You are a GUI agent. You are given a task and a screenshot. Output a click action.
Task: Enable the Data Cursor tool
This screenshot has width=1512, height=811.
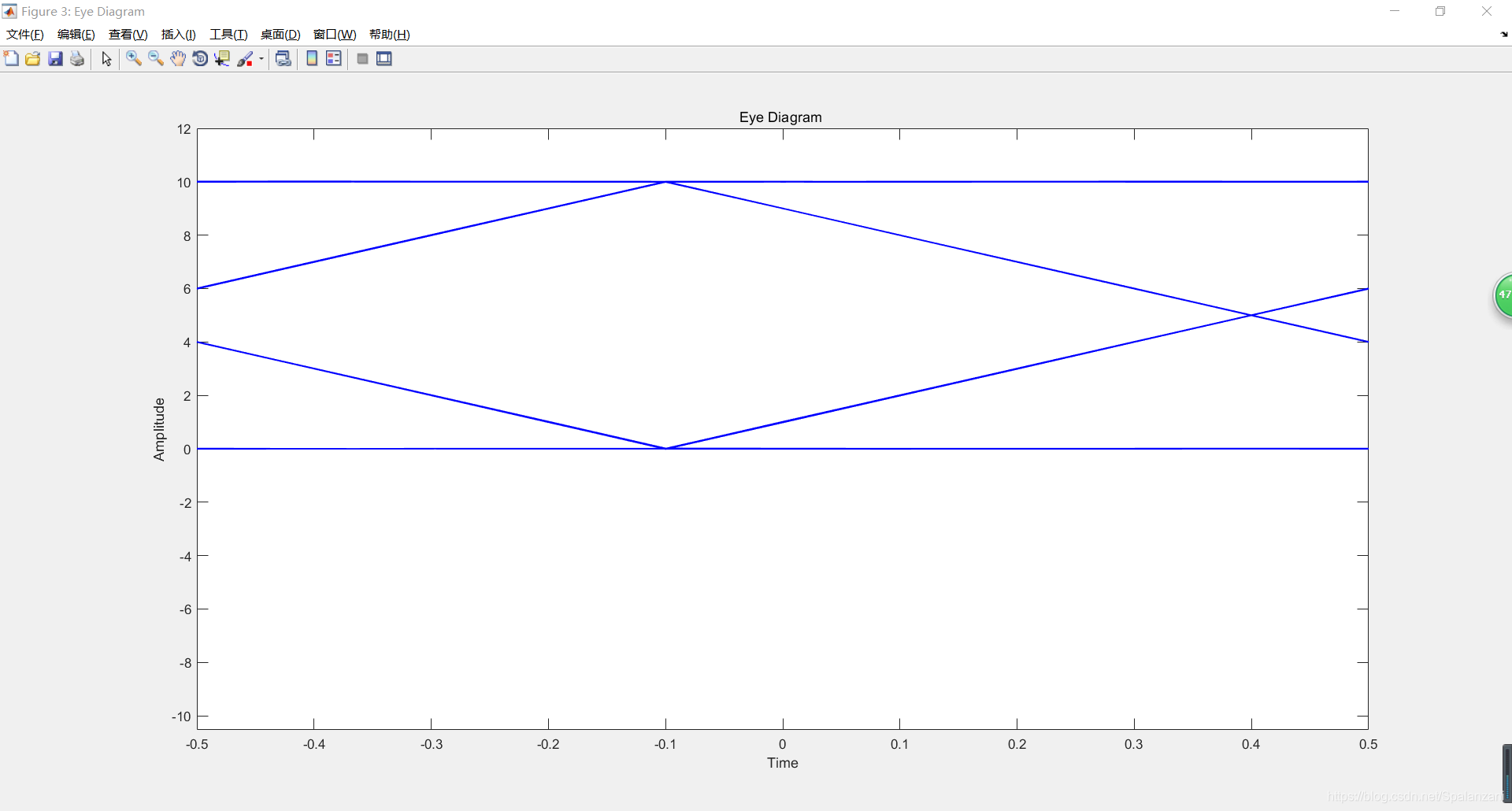222,59
